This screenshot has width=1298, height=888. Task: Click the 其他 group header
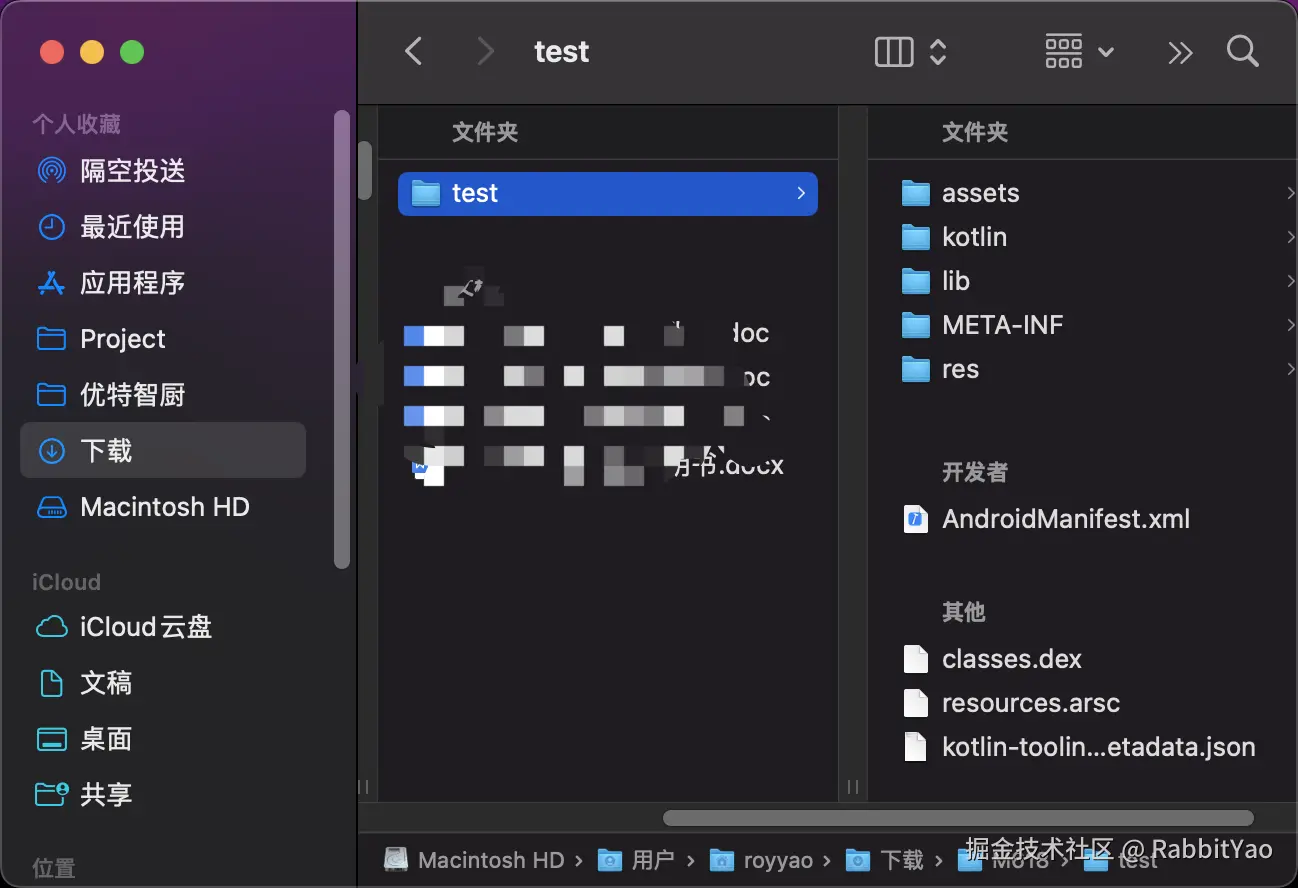(x=964, y=612)
